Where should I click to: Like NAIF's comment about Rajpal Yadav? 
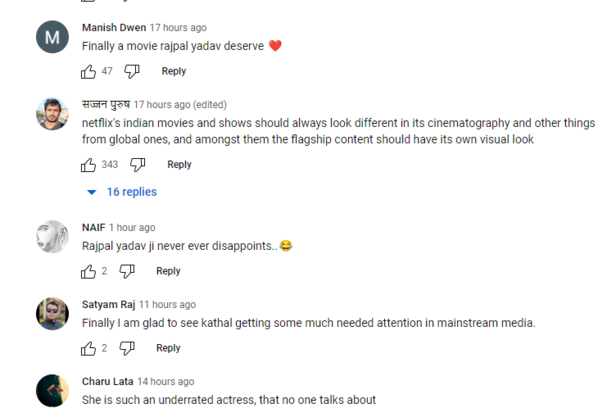[89, 271]
